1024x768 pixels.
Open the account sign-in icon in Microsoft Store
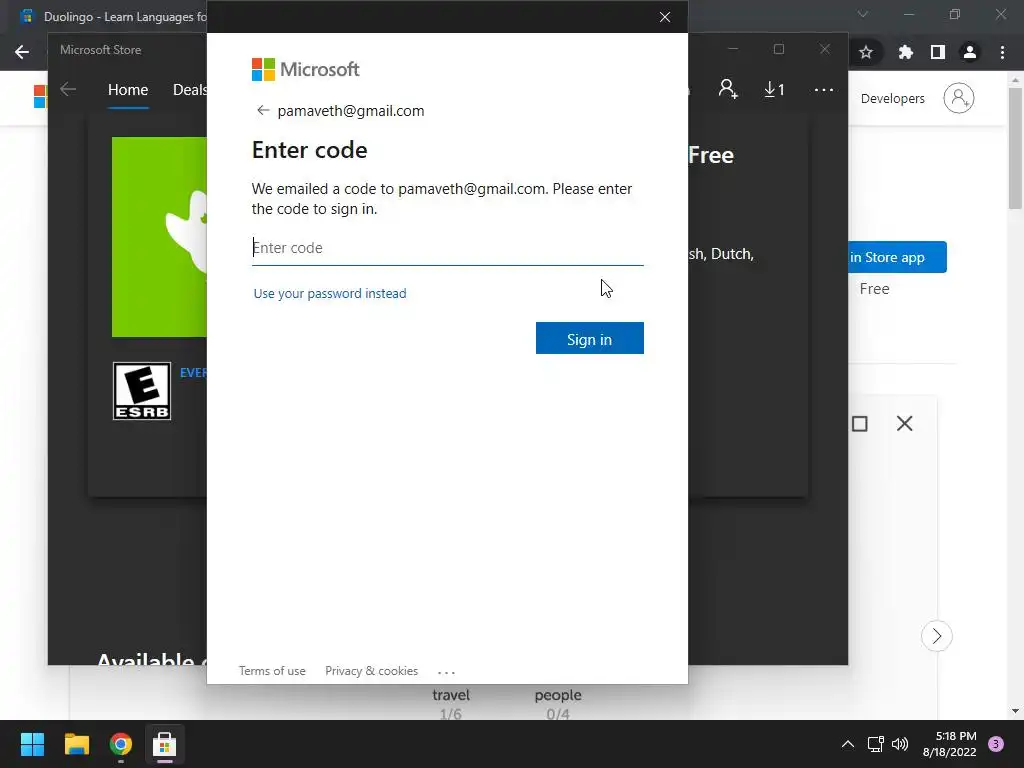pyautogui.click(x=728, y=89)
